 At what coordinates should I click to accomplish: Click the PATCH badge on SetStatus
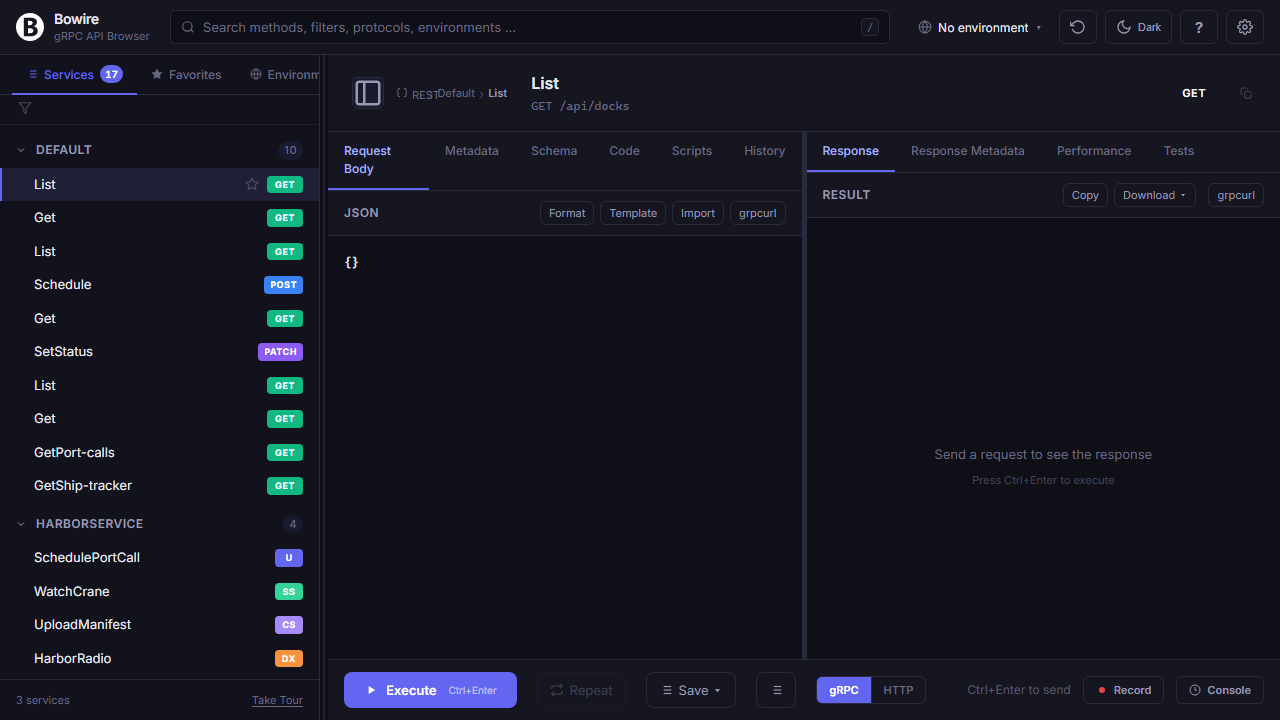(280, 352)
